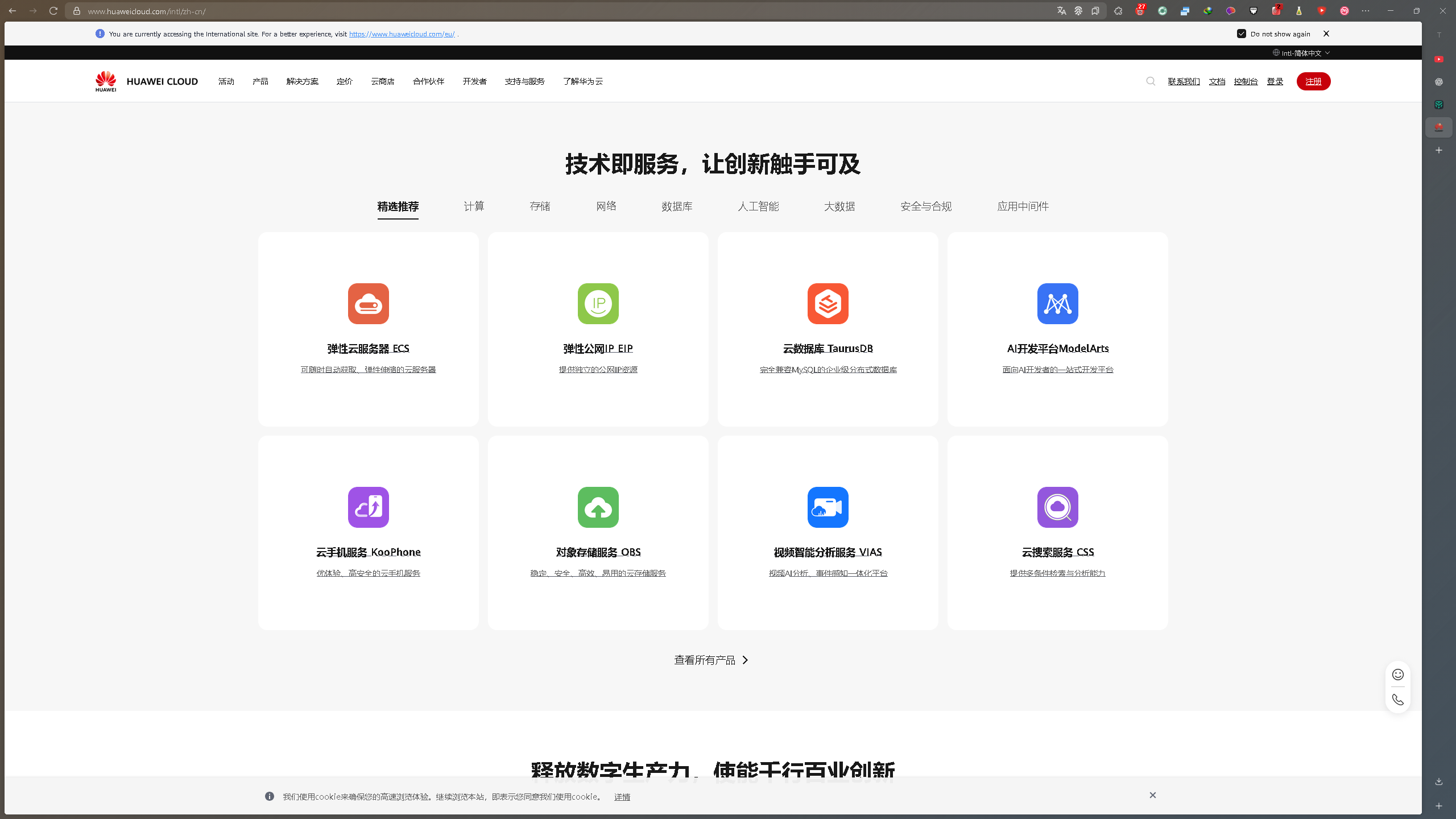The height and width of the screenshot is (819, 1456).
Task: Dismiss the cookie notice with its X
Action: (1152, 795)
